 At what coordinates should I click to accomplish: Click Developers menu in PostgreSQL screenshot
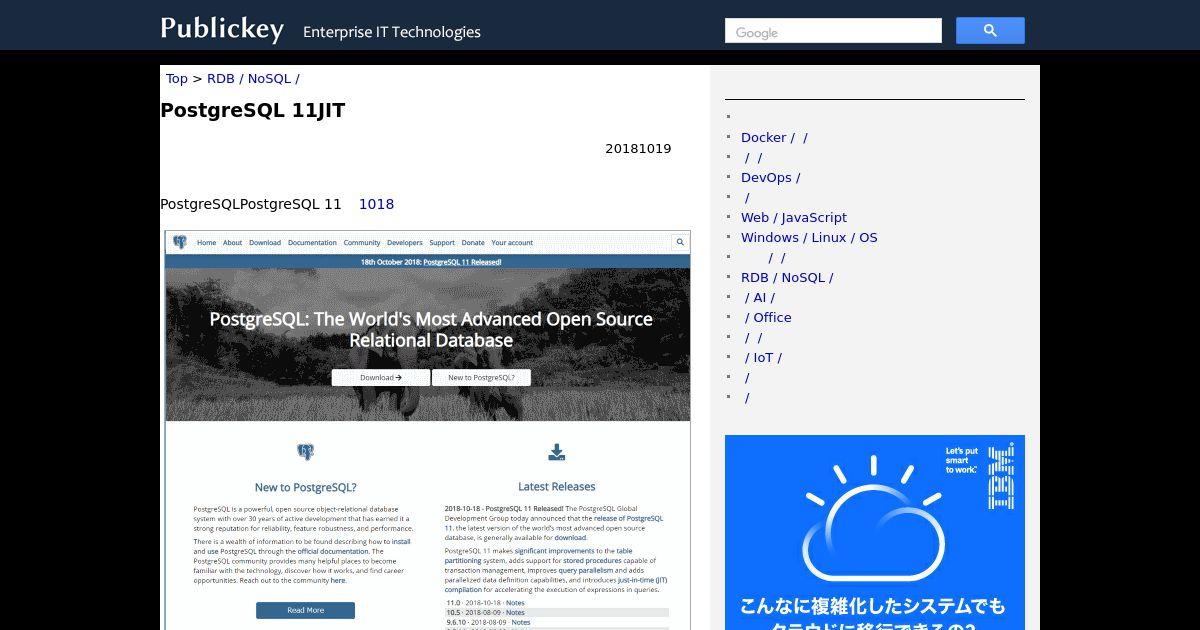pos(405,243)
